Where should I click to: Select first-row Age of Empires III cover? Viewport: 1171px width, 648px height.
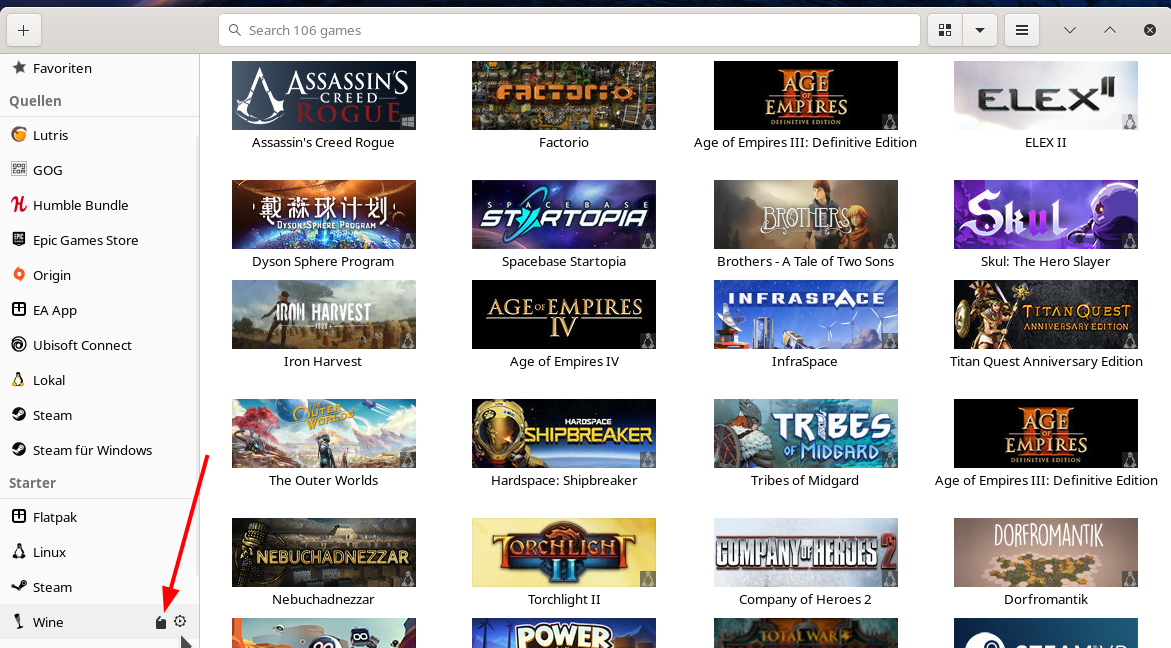805,96
